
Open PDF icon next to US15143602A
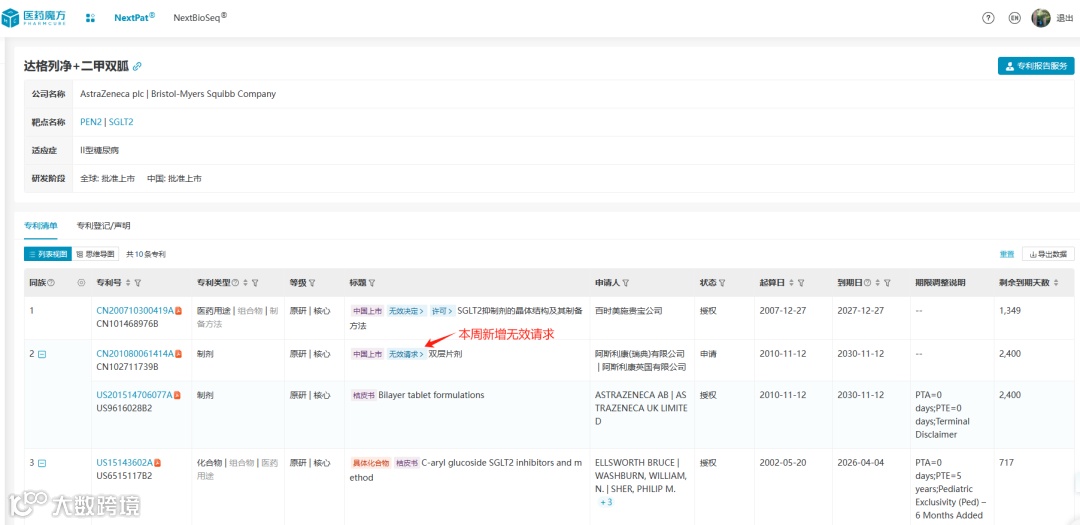pyautogui.click(x=158, y=463)
